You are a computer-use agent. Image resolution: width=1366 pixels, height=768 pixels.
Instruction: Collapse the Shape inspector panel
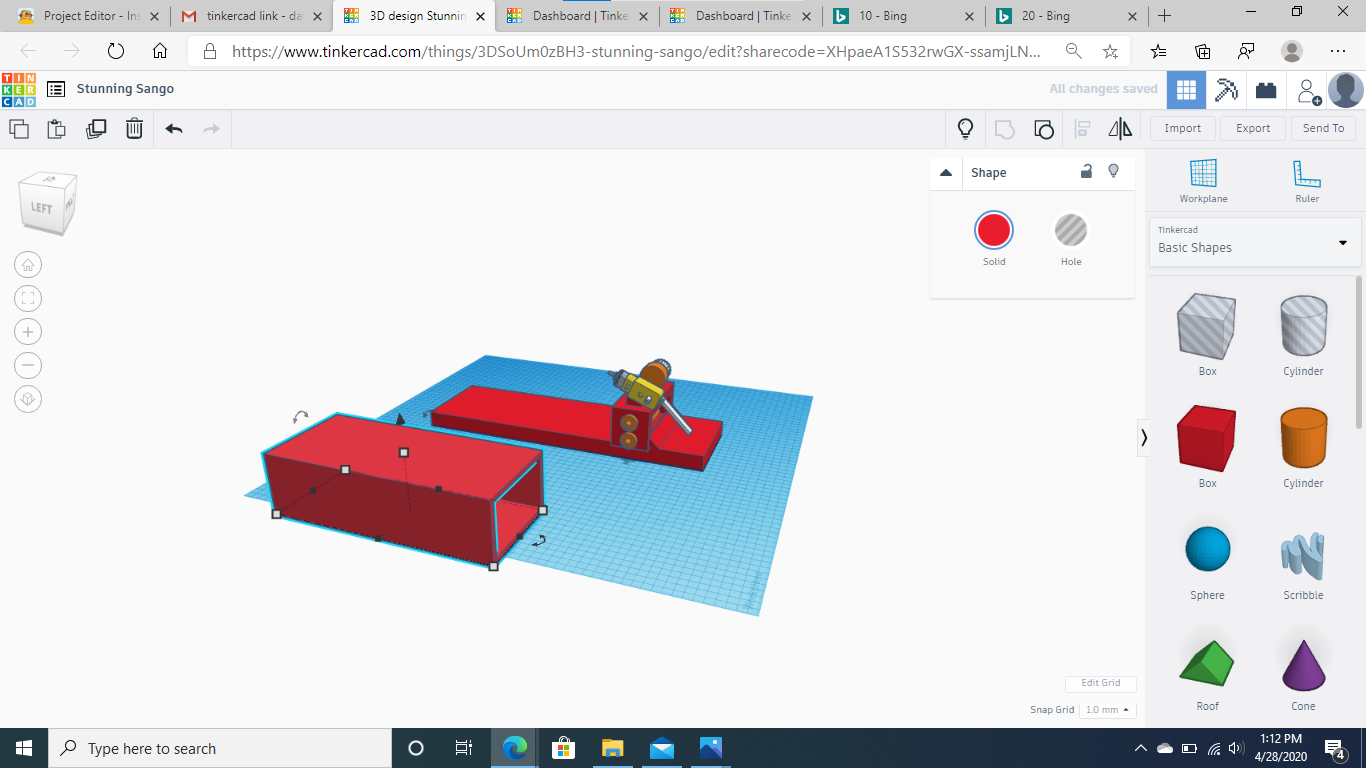[x=946, y=173]
